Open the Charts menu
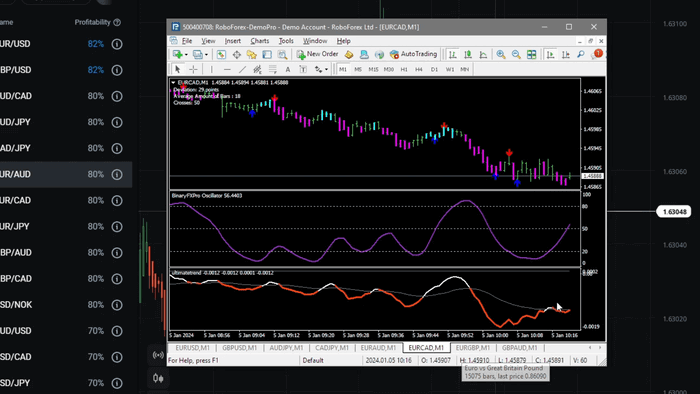This screenshot has height=394, width=700. pyautogui.click(x=260, y=41)
